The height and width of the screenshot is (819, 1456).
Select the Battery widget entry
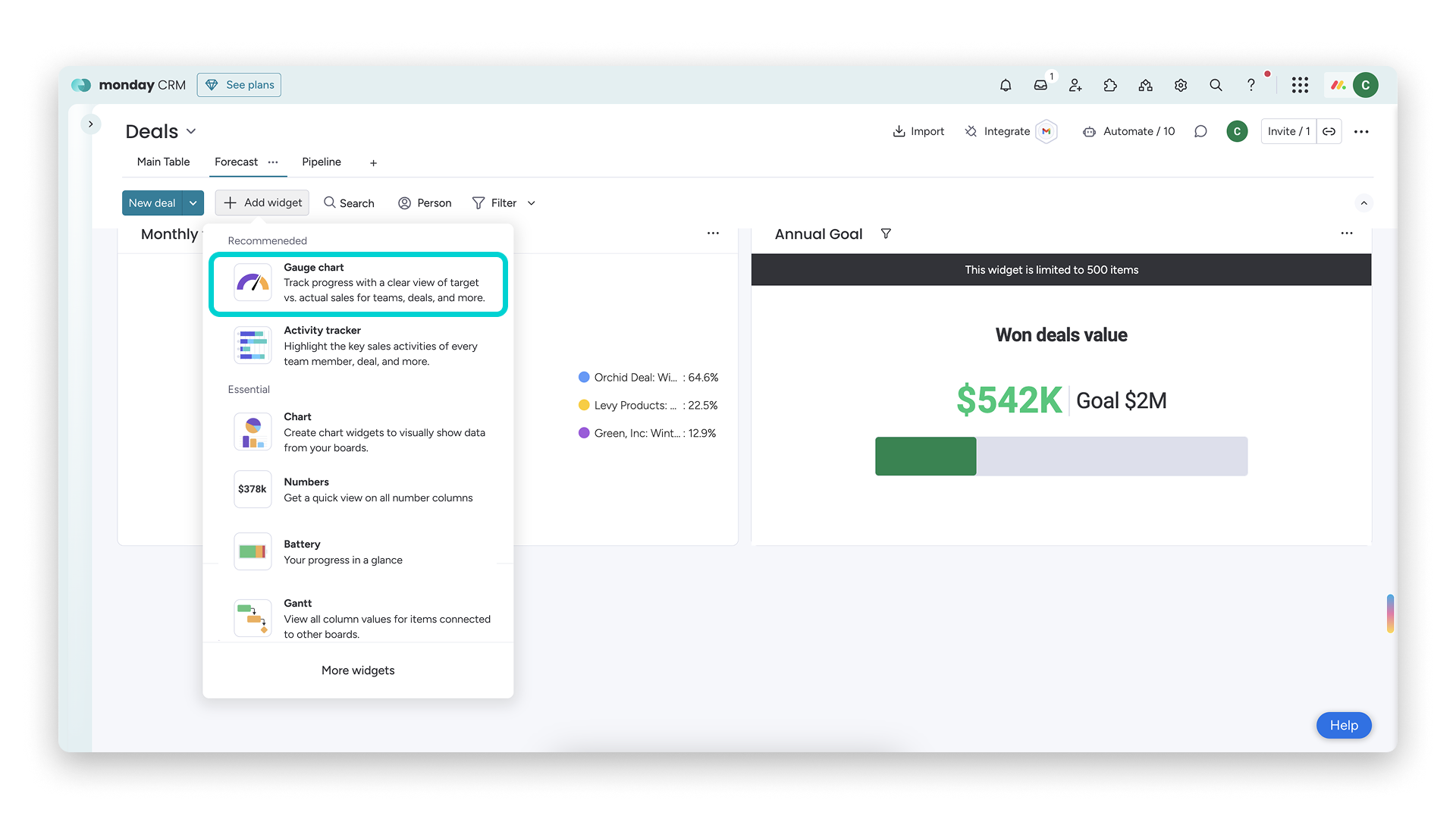coord(358,552)
